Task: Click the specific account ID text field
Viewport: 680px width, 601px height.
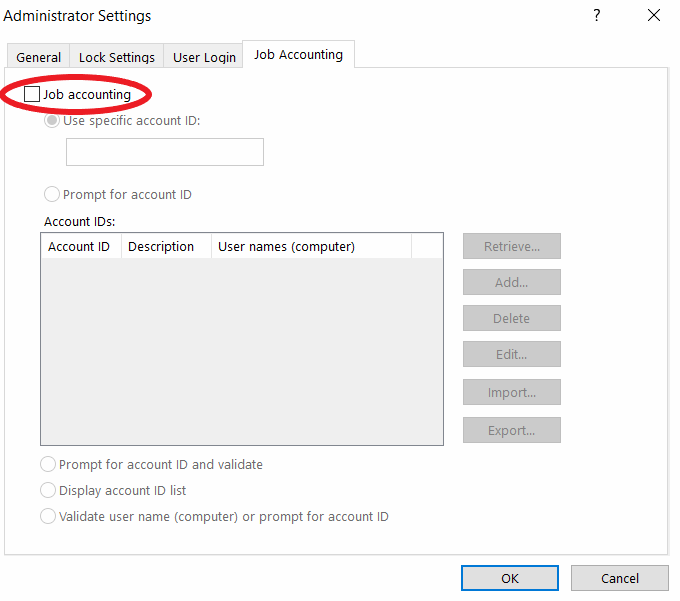Action: click(x=165, y=152)
